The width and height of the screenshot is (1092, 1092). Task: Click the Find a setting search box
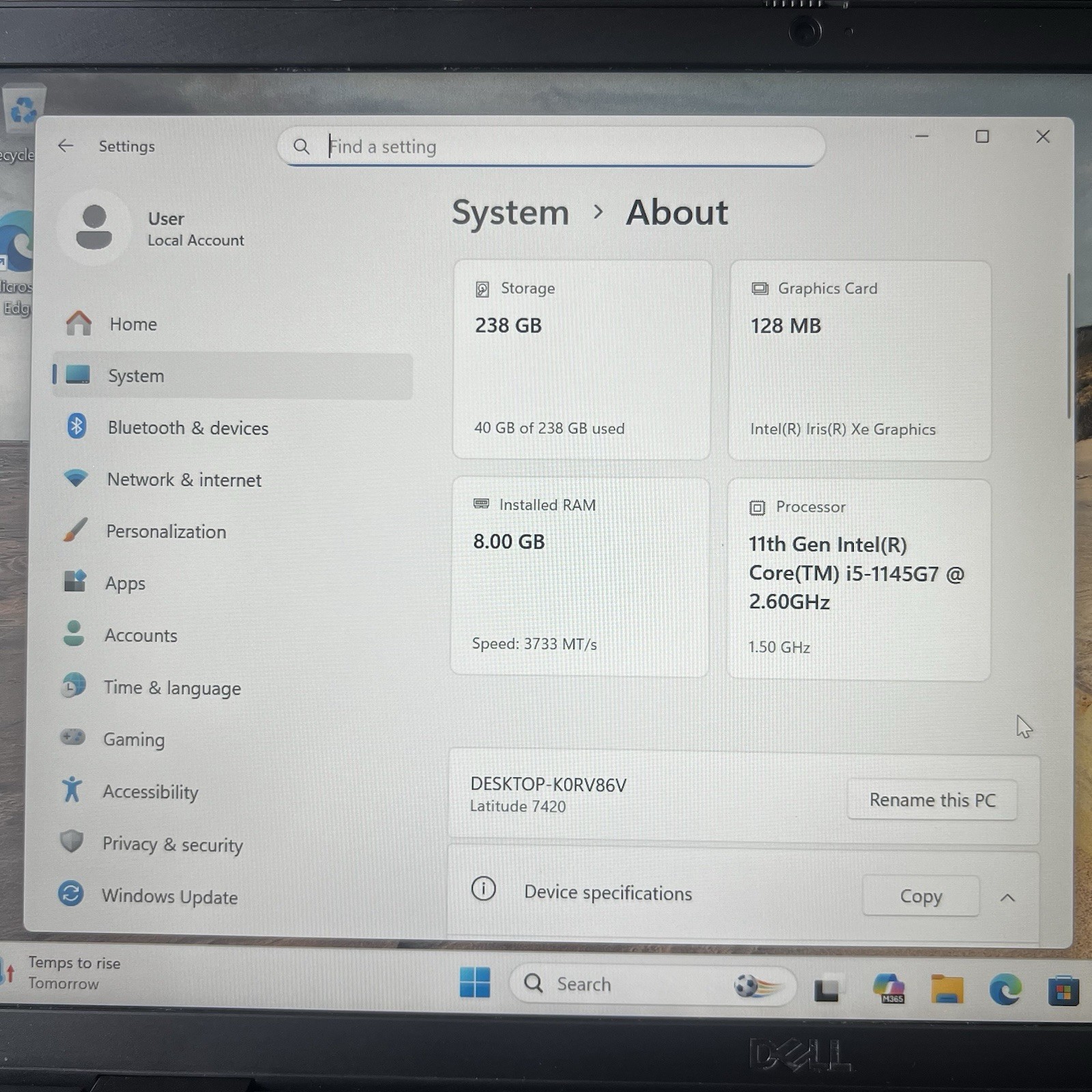click(x=551, y=147)
